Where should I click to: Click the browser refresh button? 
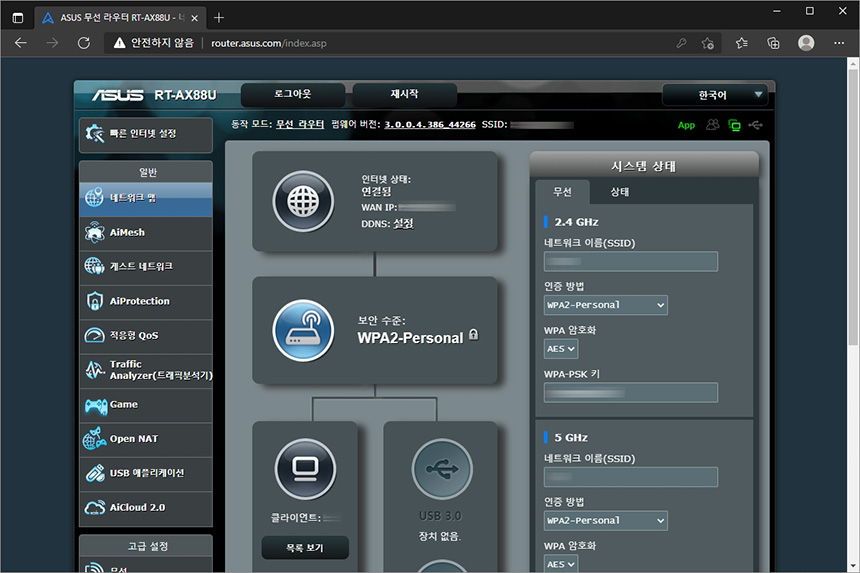(x=84, y=43)
